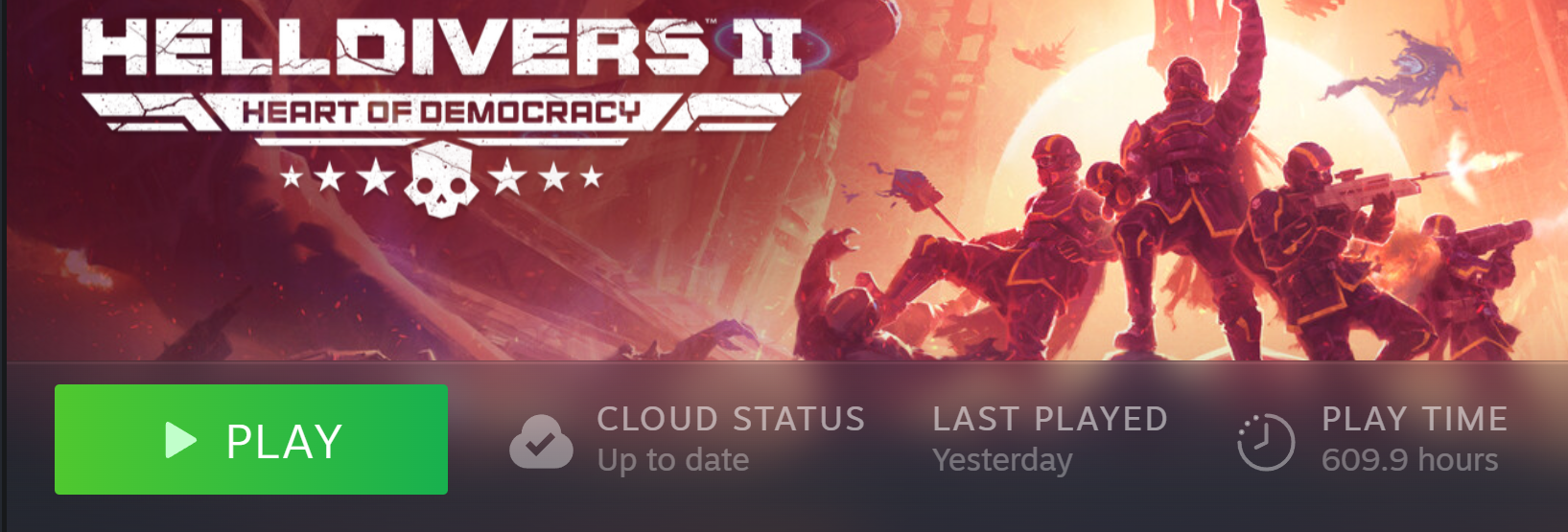Click the stars right of the skull
Screen dimensions: 1568x532
tap(546, 177)
